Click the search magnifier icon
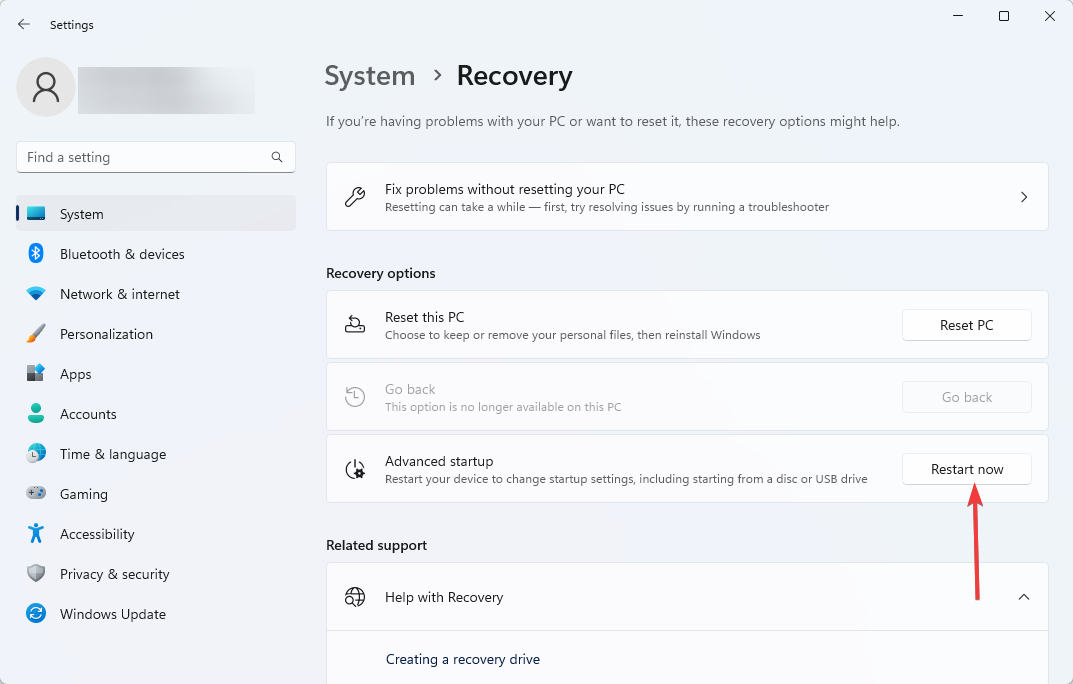The image size is (1073, 684). [277, 157]
